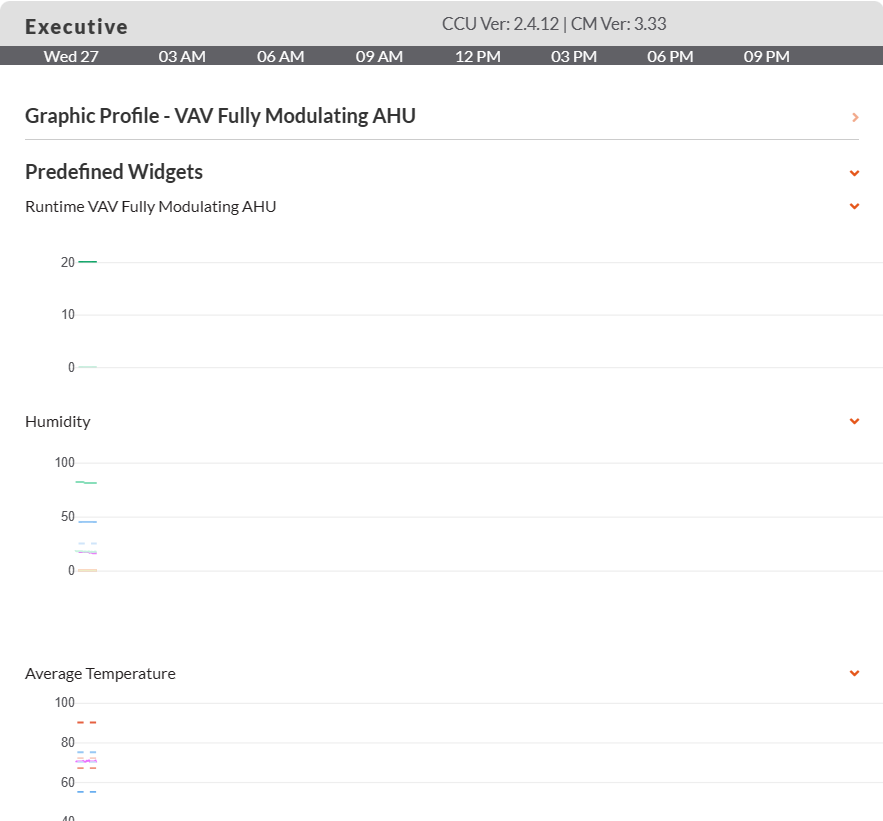Click the green line at 20 in Runtime chart
Image resolution: width=883 pixels, height=821 pixels.
click(87, 262)
